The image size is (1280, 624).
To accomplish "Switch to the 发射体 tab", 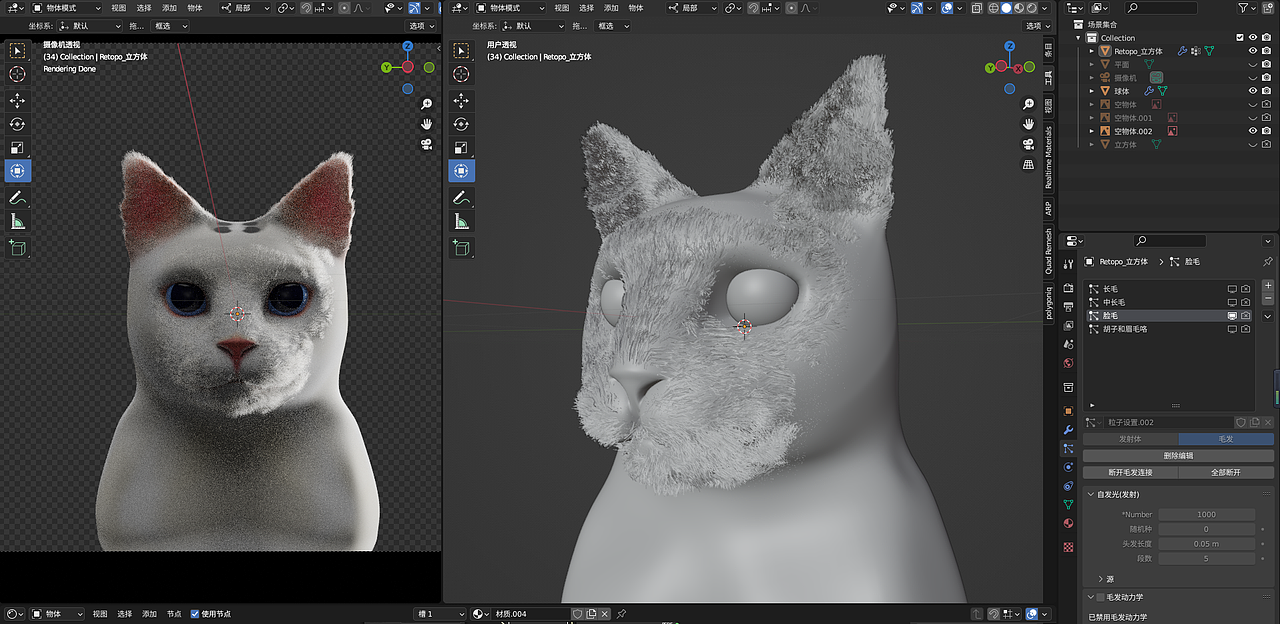I will click(1133, 438).
